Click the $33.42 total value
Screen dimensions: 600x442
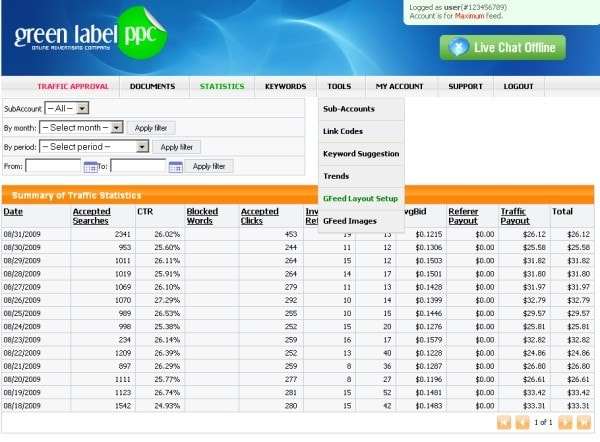(578, 393)
